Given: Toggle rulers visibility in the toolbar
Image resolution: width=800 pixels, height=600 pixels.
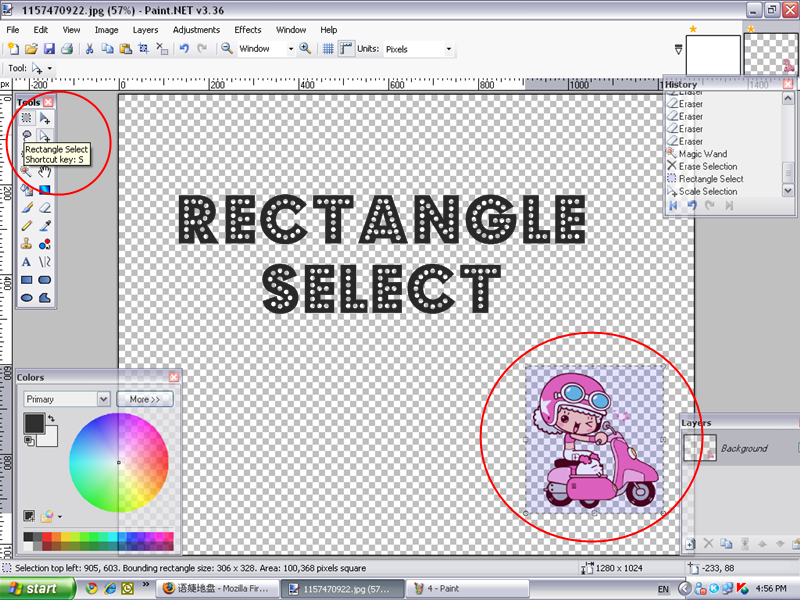Looking at the screenshot, I should coord(346,48).
